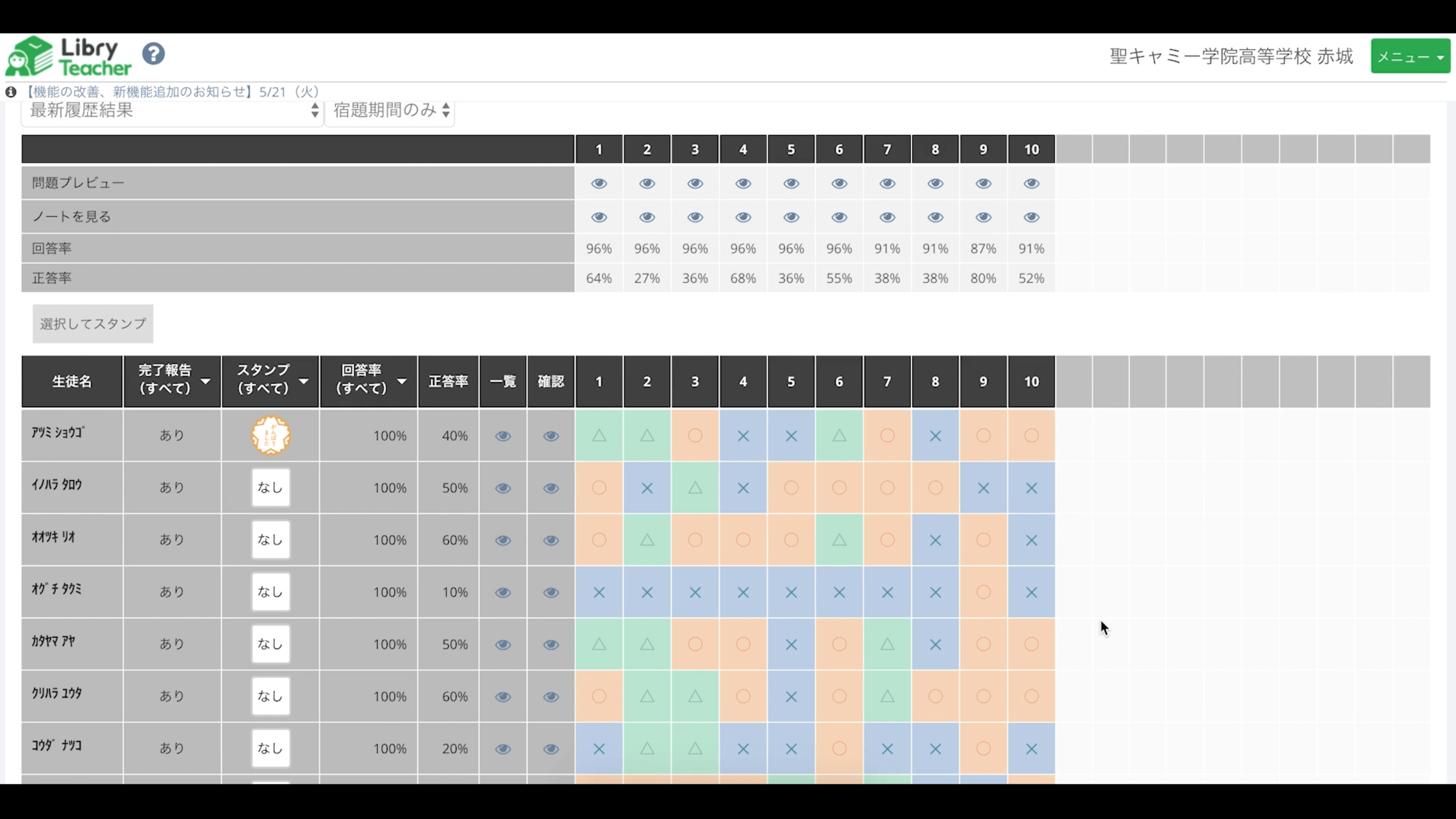Open problem preview eye for question 1
Image resolution: width=1456 pixels, height=819 pixels.
click(599, 184)
